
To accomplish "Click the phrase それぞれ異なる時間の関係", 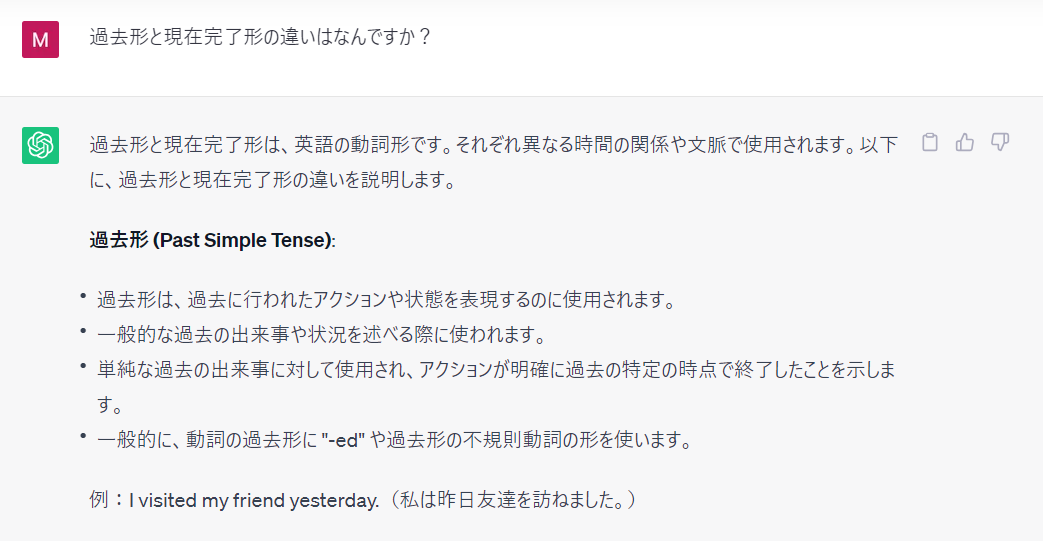I will 562,145.
